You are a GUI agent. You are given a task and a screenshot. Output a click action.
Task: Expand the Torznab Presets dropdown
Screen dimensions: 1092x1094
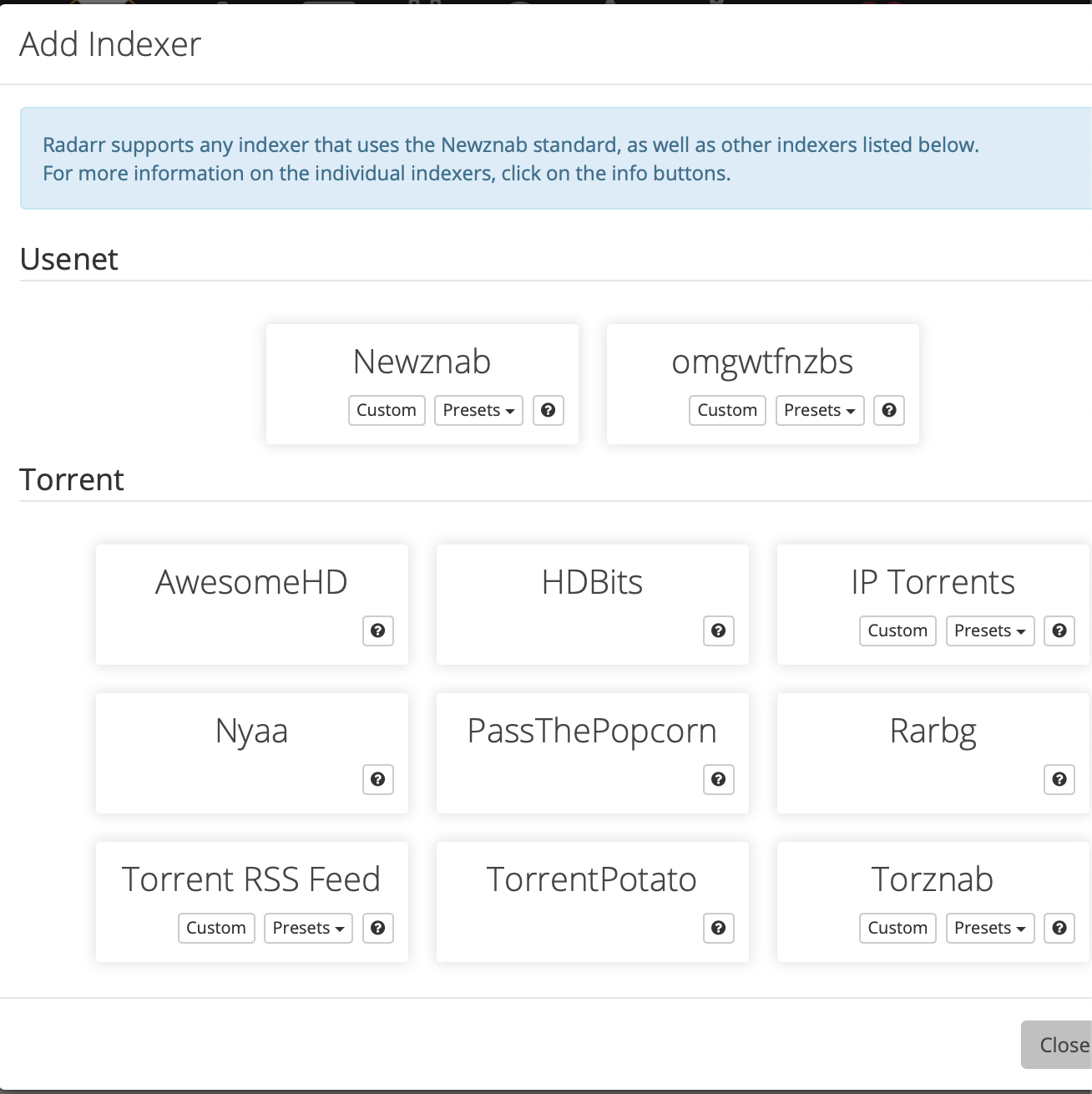coord(989,928)
